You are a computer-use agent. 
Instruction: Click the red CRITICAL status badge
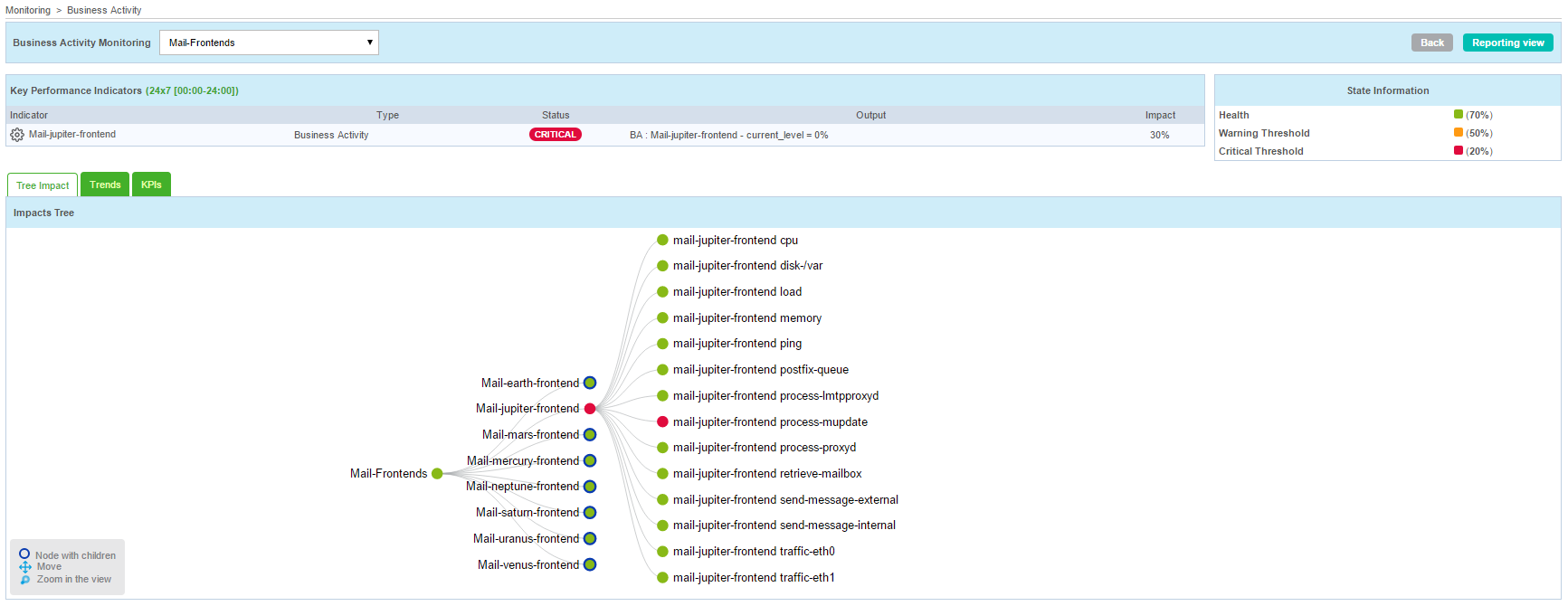tap(555, 135)
